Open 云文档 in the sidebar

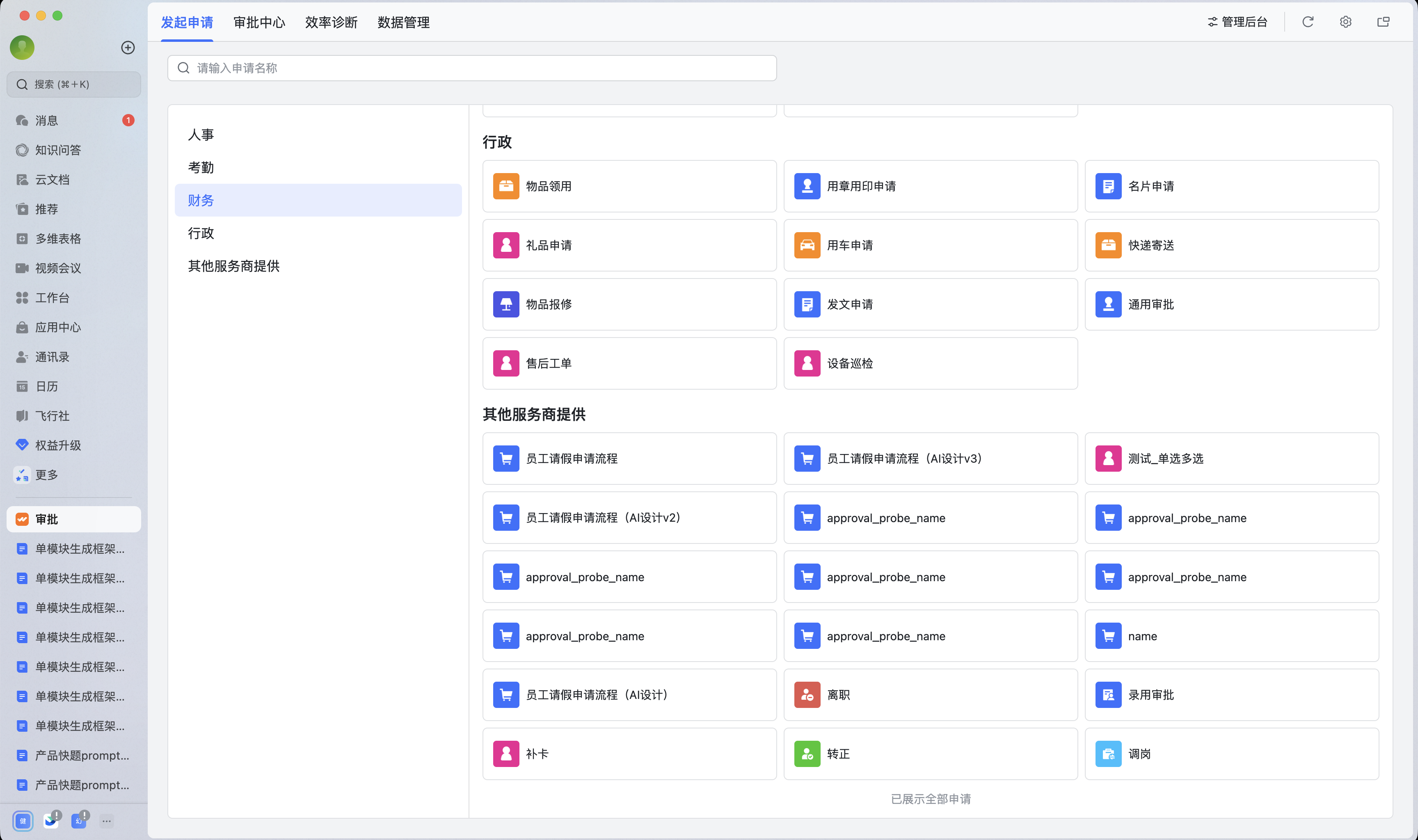(73, 179)
